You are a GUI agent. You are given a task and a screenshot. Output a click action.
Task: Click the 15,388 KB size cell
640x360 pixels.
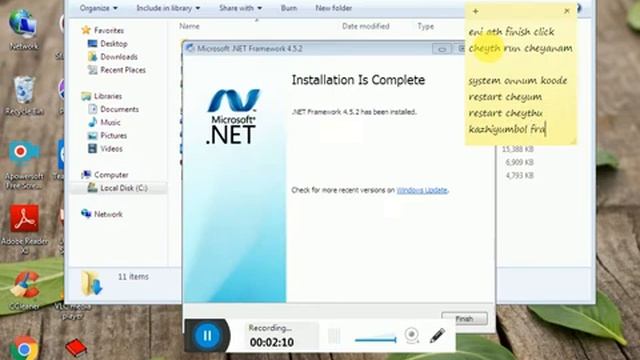point(518,149)
